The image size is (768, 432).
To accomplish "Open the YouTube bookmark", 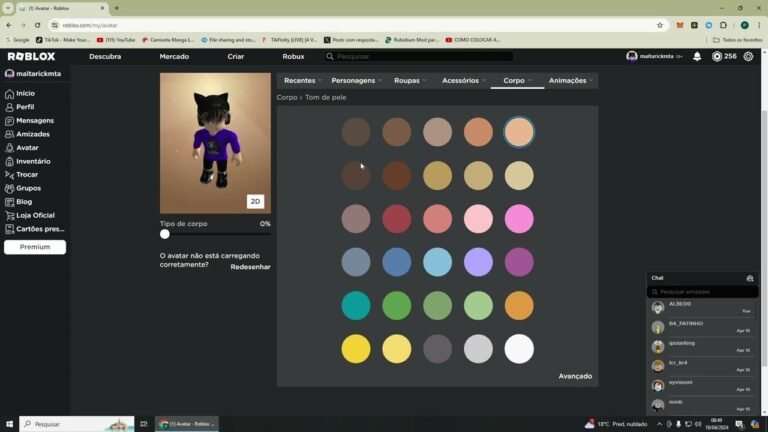I will pyautogui.click(x=116, y=40).
